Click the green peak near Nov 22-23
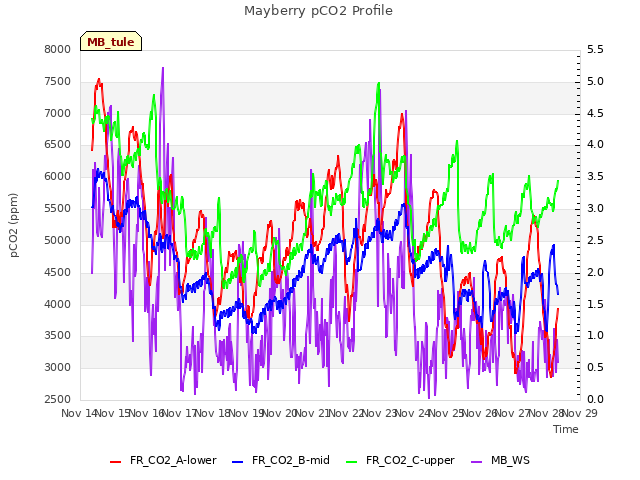 (379, 83)
